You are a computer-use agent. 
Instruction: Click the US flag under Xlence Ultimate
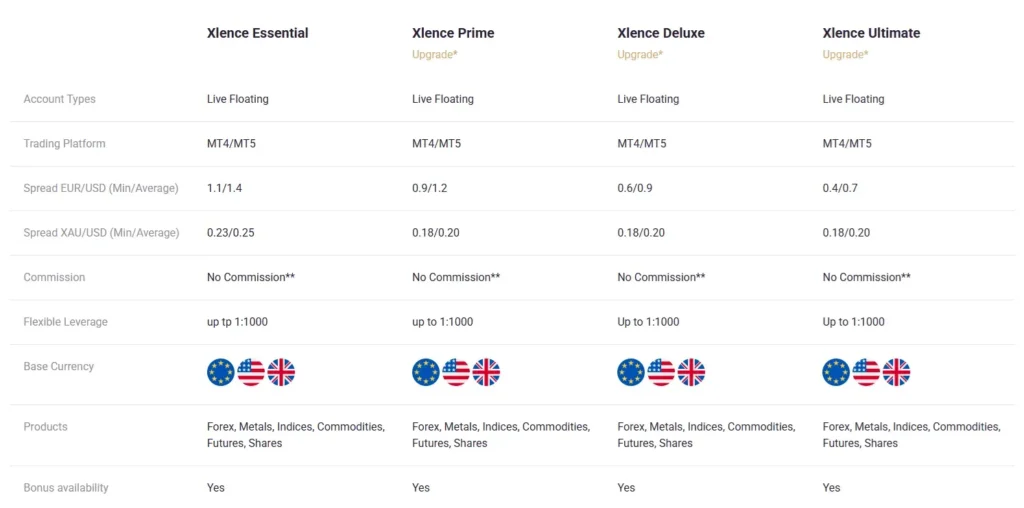click(x=866, y=373)
